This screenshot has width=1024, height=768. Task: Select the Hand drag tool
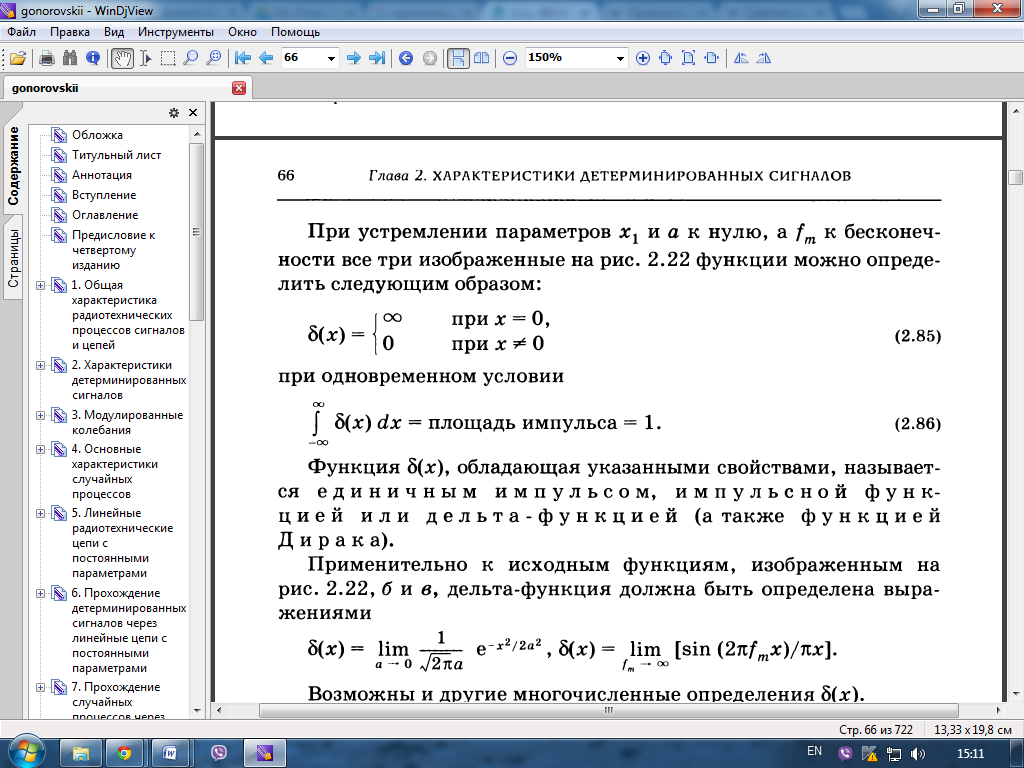121,58
